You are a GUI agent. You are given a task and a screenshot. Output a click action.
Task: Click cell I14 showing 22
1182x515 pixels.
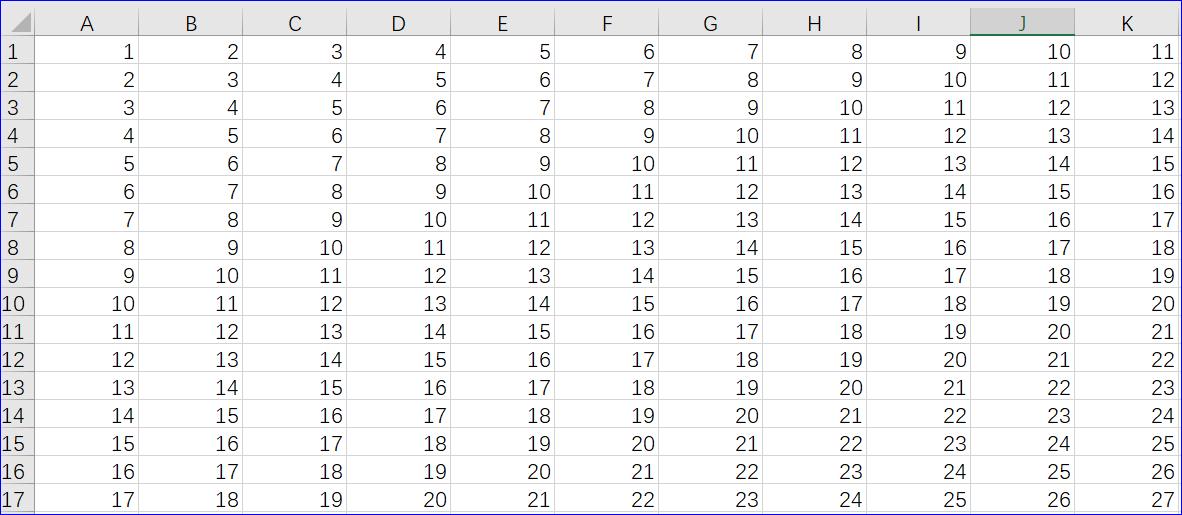point(918,415)
